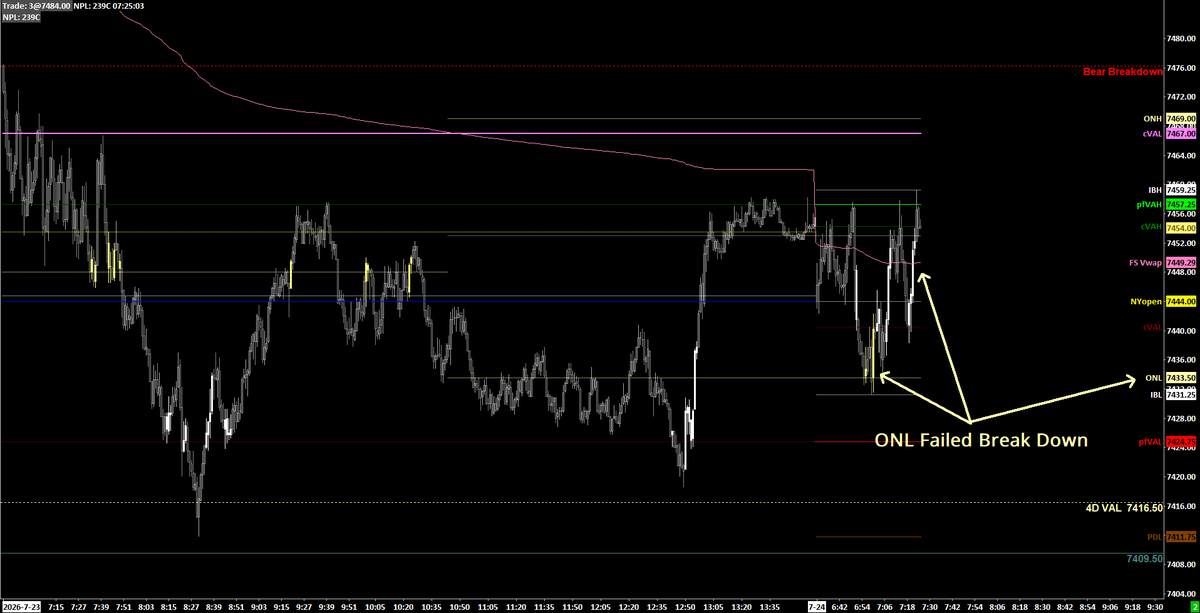The width and height of the screenshot is (1200, 613).
Task: Click the 6:42 time axis label
Action: 841,606
